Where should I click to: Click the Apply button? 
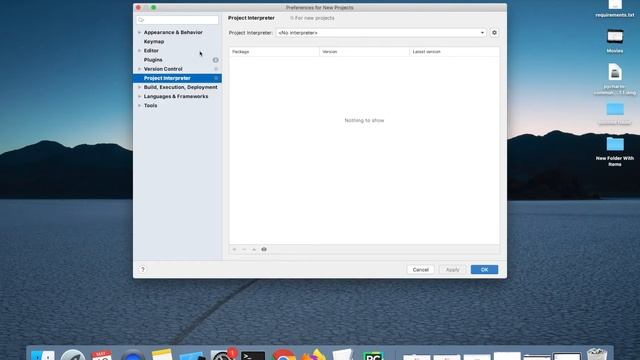452,269
